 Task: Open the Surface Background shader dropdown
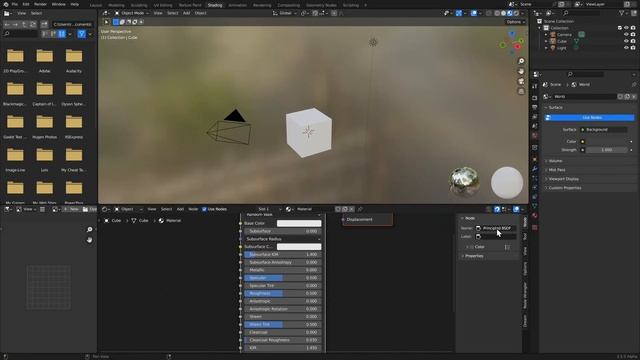pos(604,129)
